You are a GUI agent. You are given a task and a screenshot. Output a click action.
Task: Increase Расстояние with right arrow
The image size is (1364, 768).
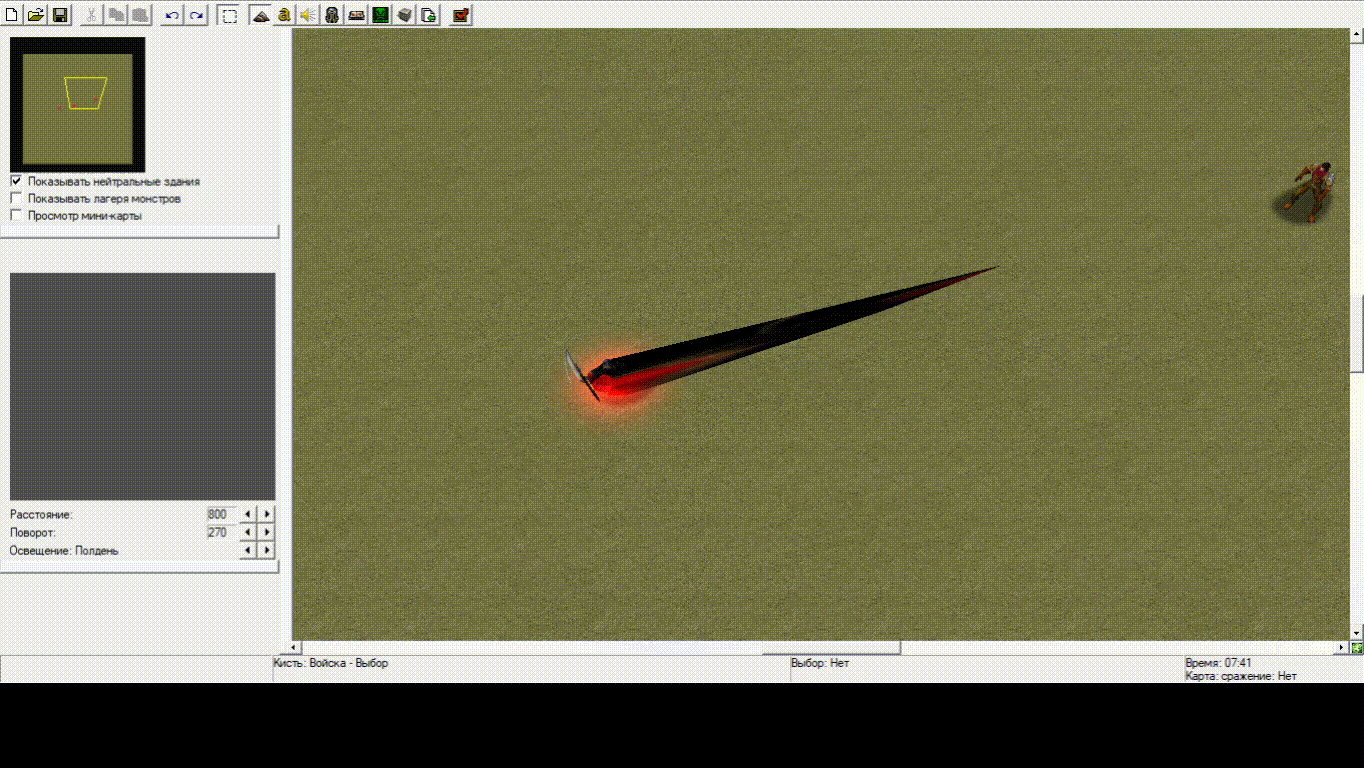[266, 514]
